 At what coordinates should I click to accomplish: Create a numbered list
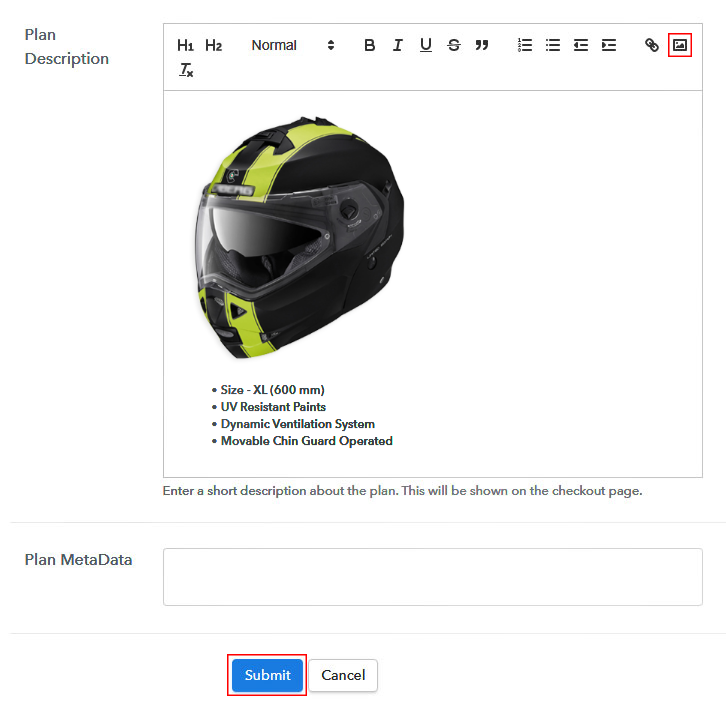[525, 45]
